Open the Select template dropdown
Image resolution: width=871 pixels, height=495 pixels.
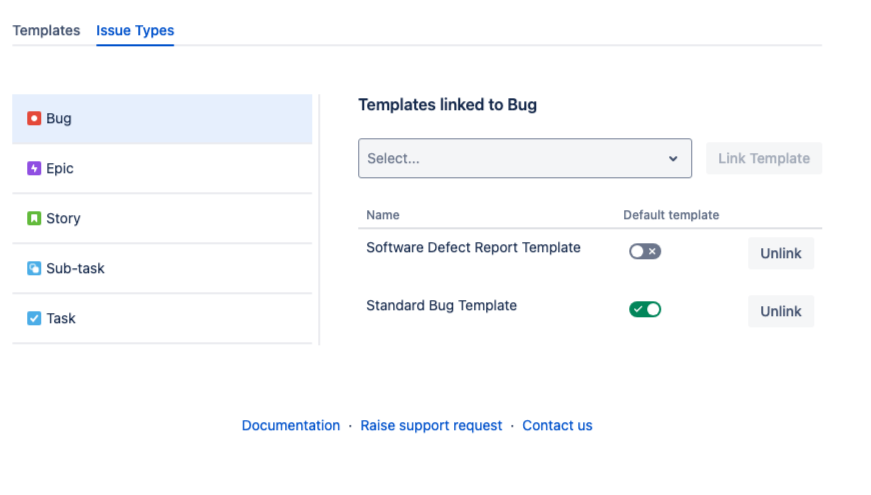(510, 158)
